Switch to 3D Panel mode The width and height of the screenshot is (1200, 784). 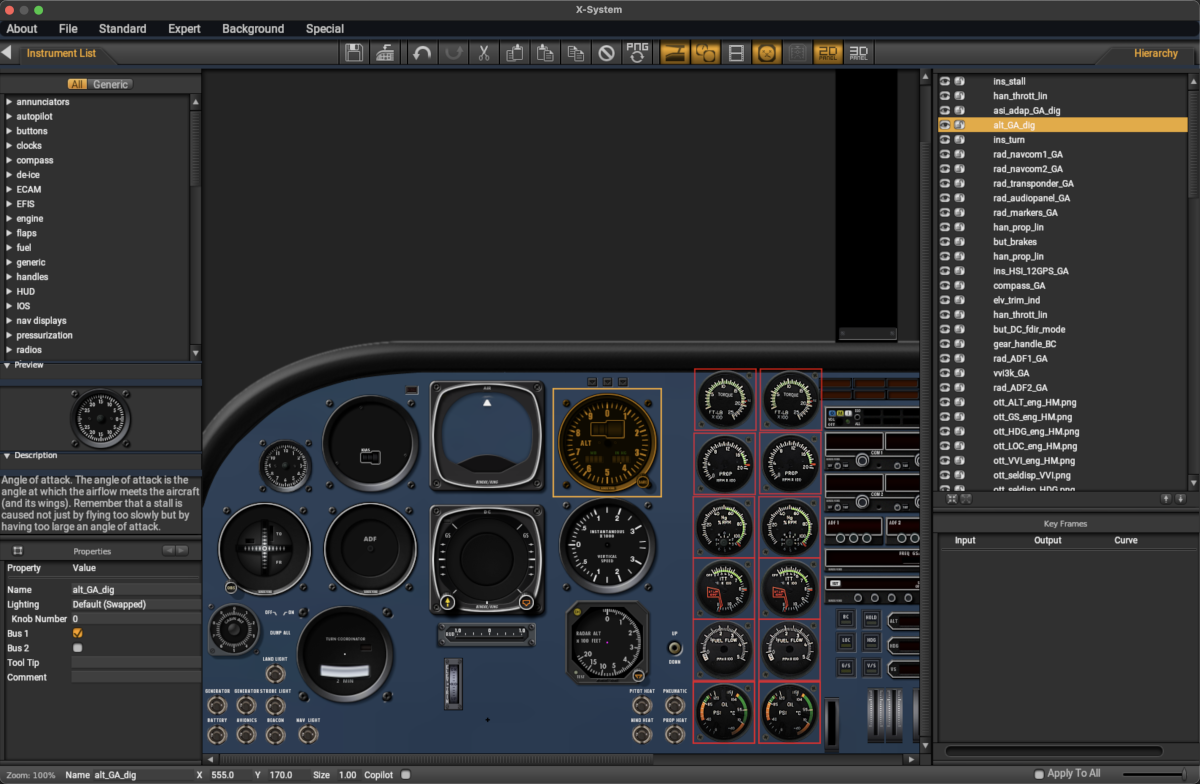[x=859, y=53]
